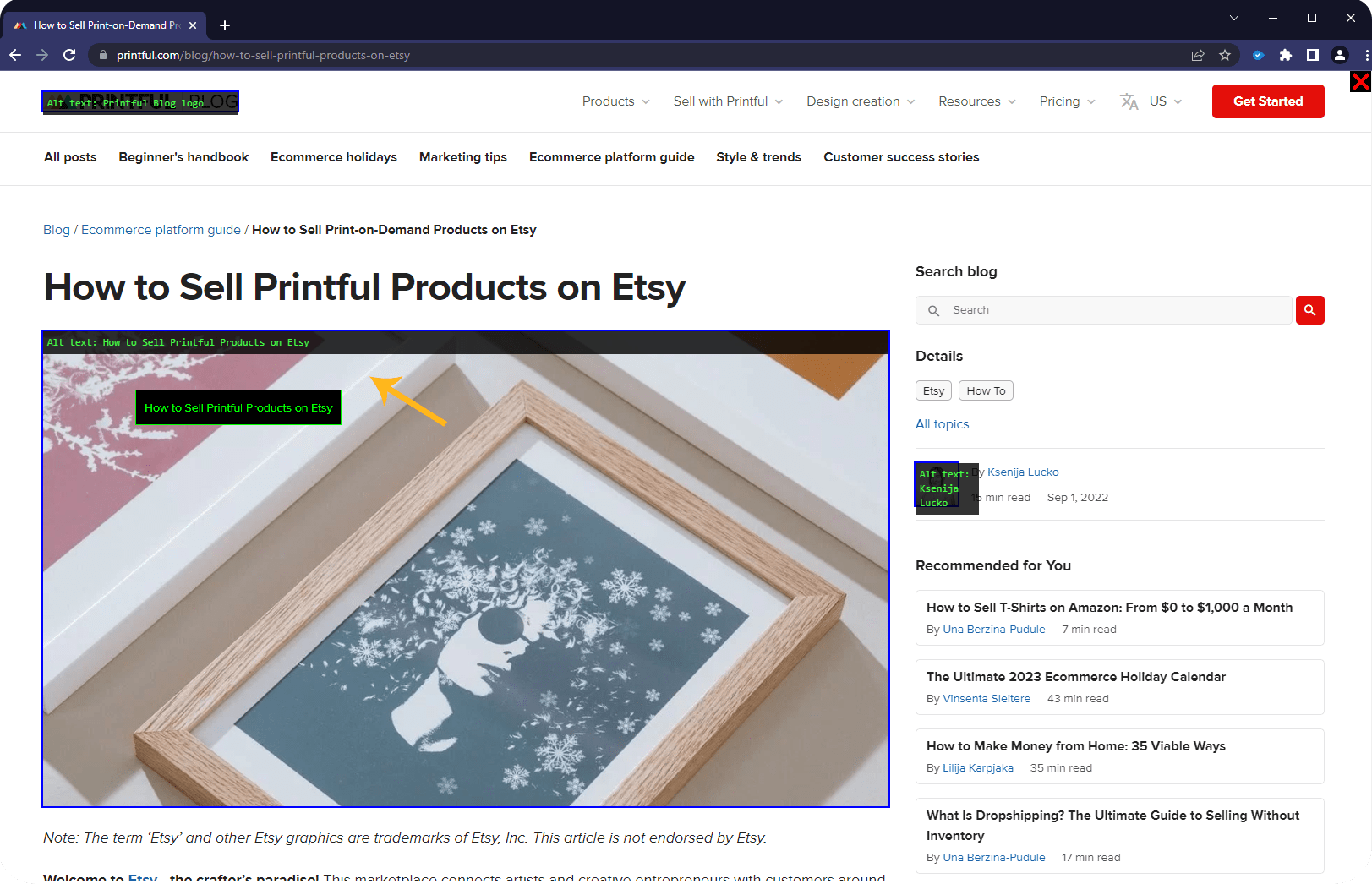Open author Ksenija Lucko's profile link
Viewport: 1372px width, 884px height.
pos(1023,472)
